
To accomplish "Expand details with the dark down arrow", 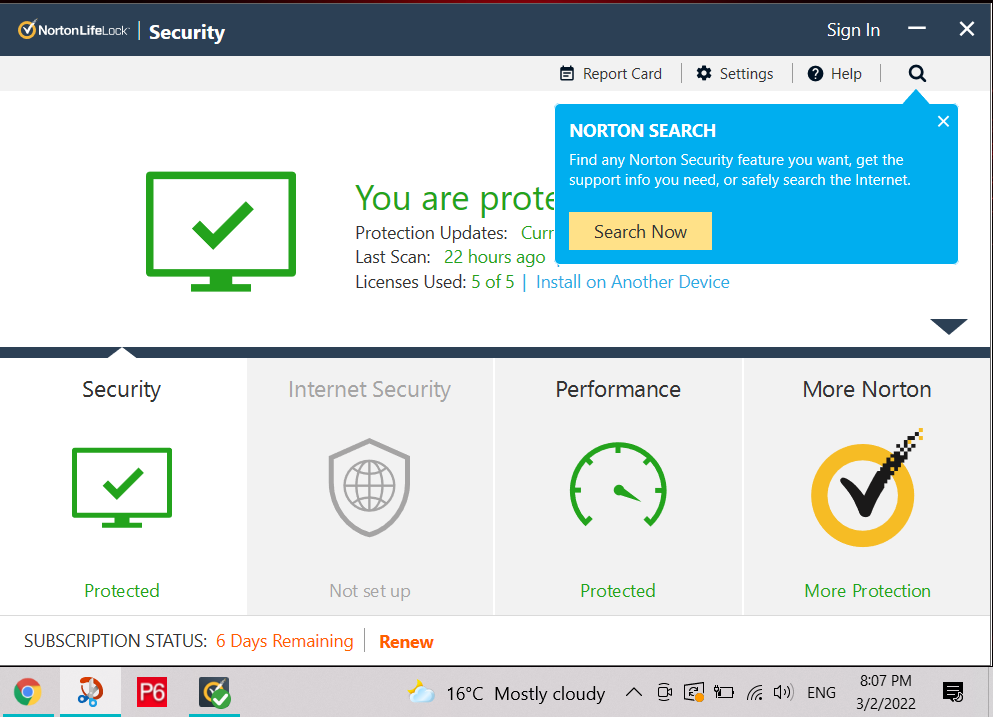I will (x=949, y=326).
